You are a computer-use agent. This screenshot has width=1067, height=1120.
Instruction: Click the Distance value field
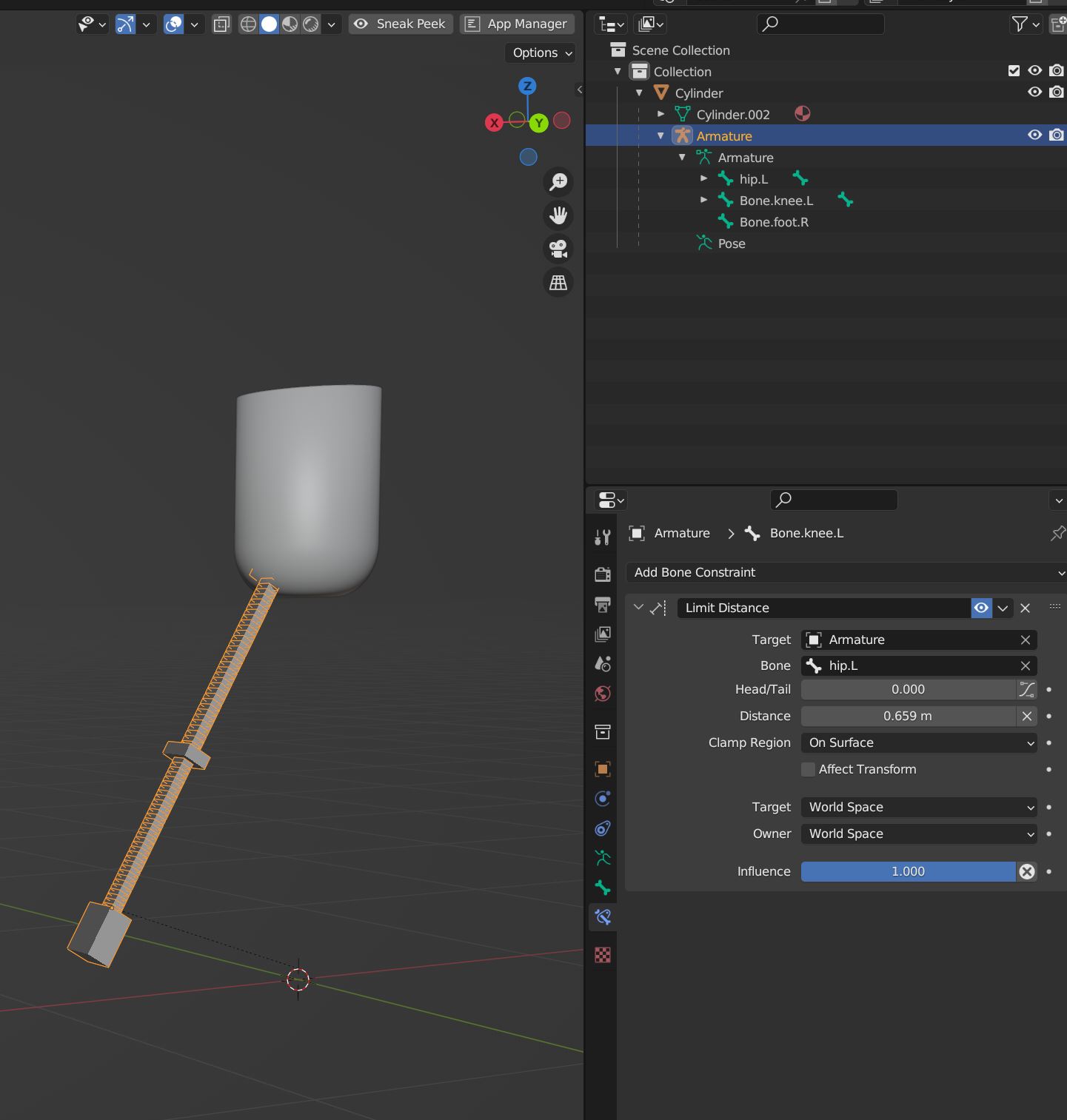point(909,716)
